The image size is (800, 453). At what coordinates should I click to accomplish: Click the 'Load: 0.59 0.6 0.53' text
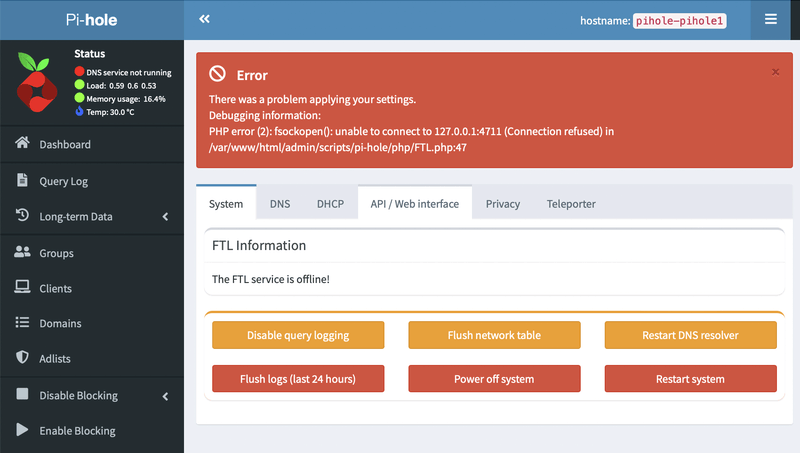tap(121, 86)
